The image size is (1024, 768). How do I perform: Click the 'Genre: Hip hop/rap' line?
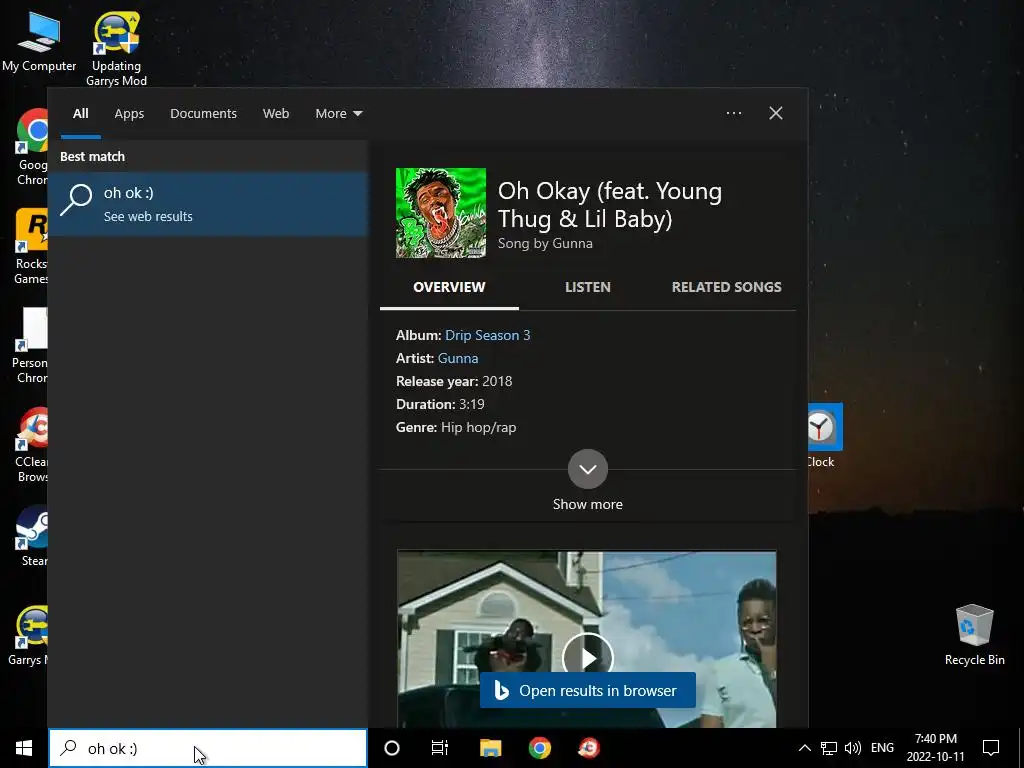[x=456, y=428]
